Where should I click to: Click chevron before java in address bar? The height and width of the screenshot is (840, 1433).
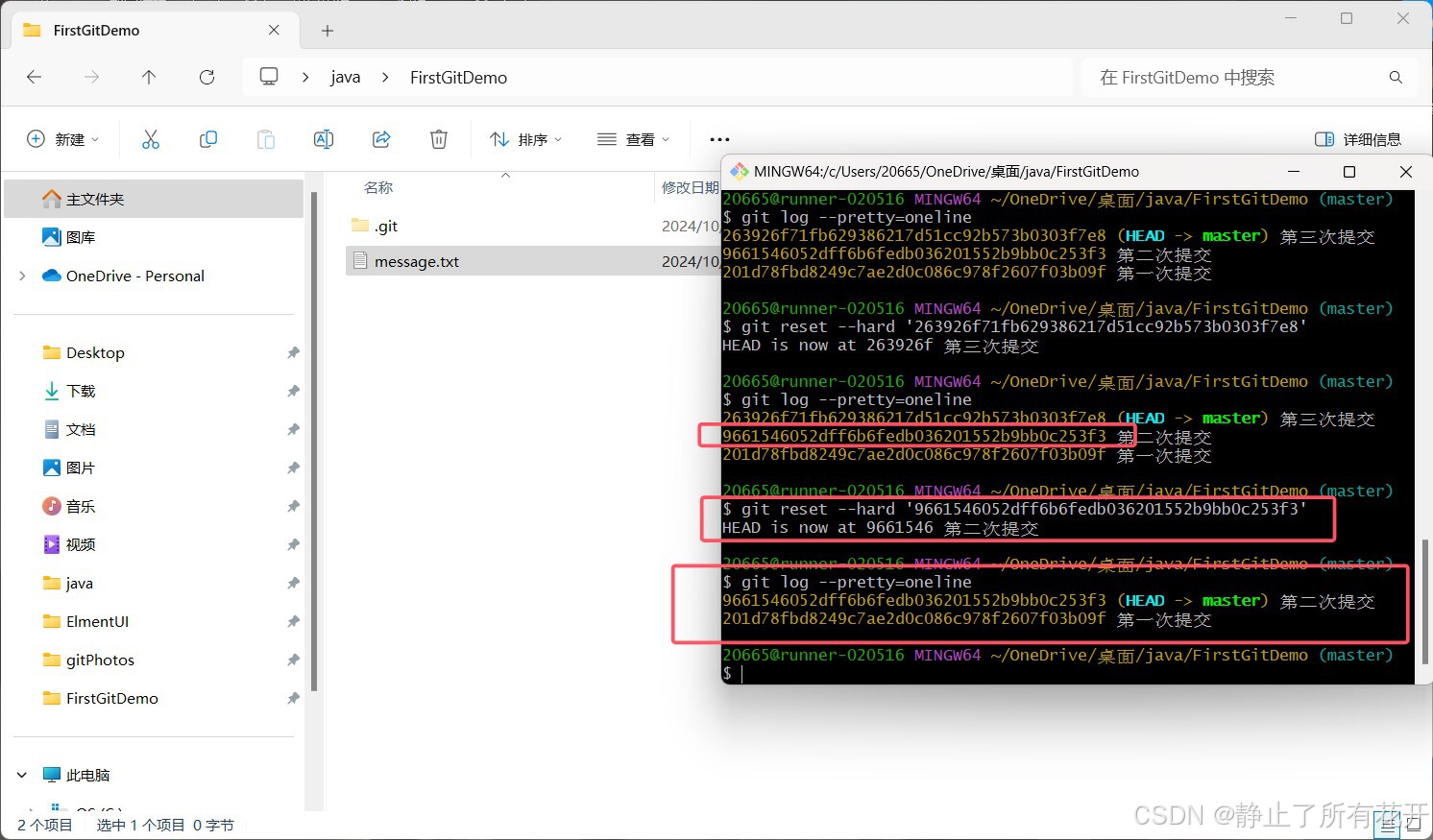point(305,77)
